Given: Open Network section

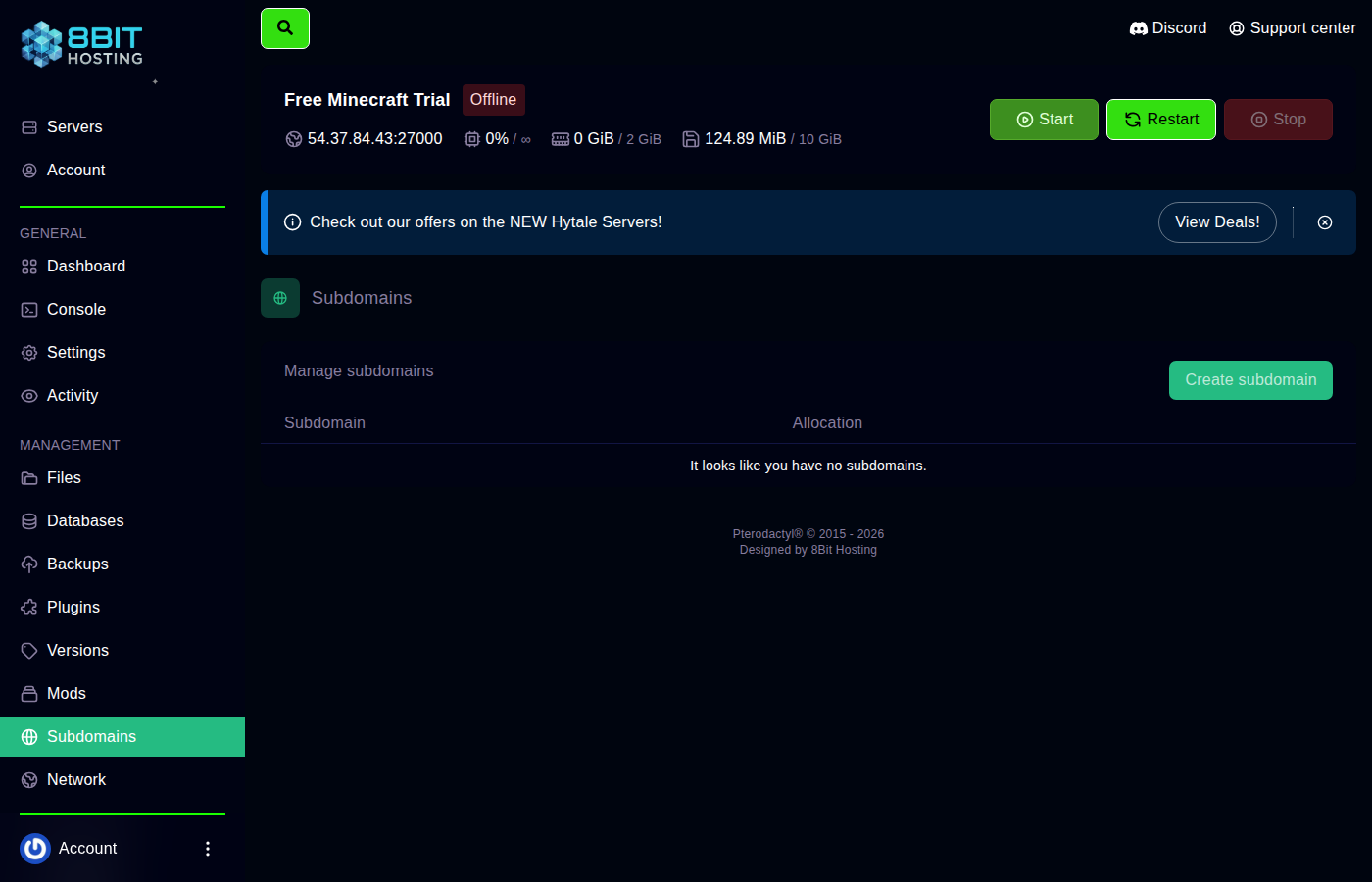Looking at the screenshot, I should coord(122,780).
